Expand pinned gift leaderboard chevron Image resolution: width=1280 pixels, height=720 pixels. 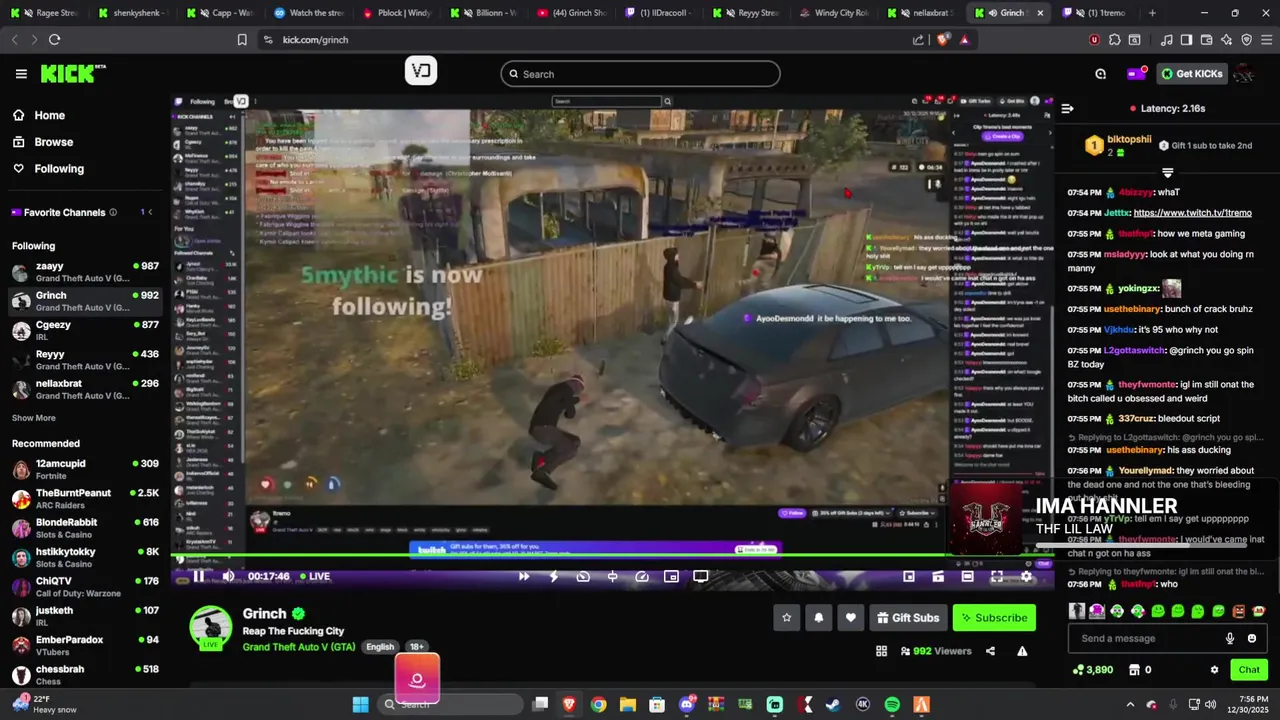coord(1167,173)
